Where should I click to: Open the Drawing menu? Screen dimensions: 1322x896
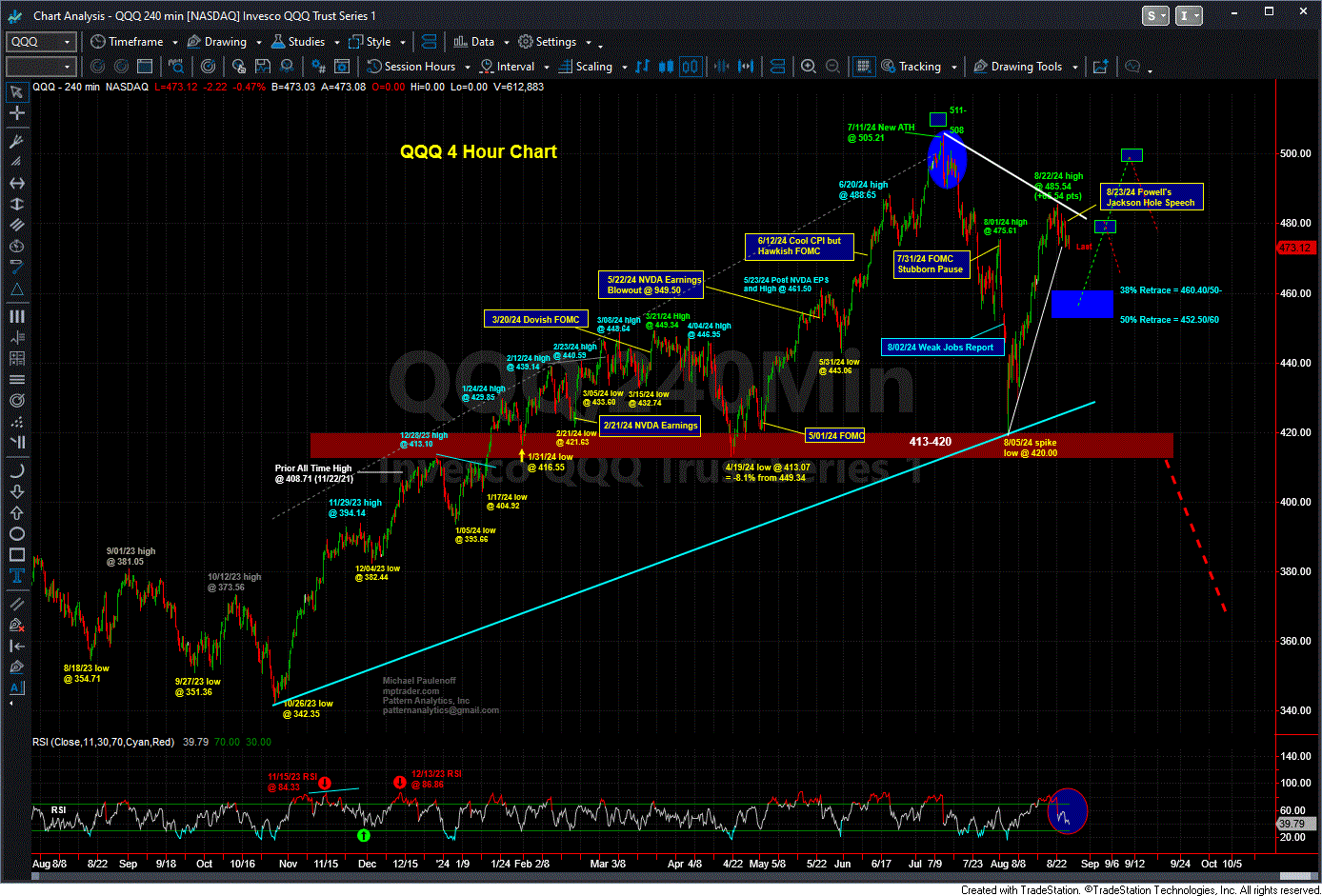tap(217, 42)
